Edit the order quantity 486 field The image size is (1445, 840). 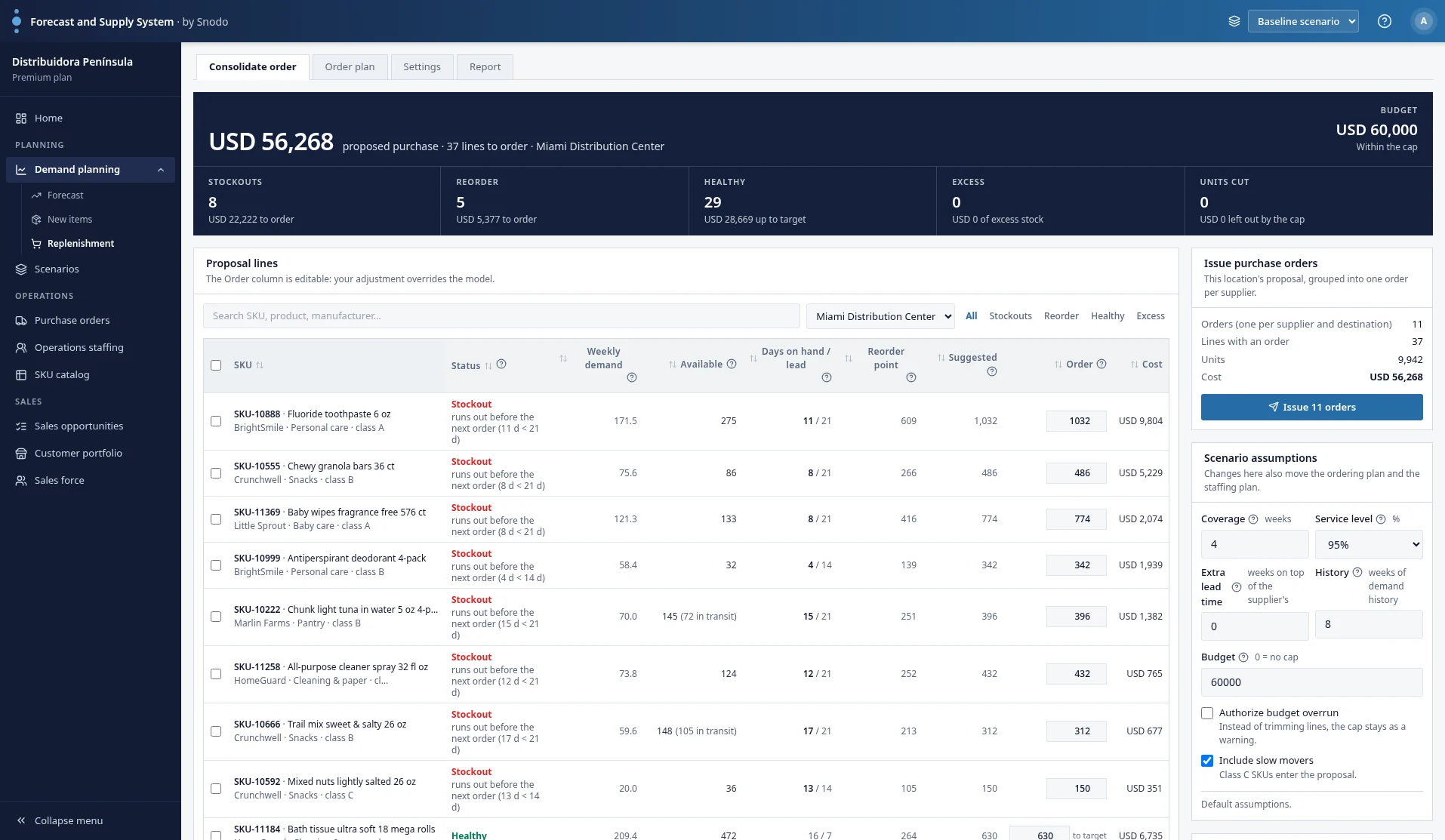tap(1077, 473)
